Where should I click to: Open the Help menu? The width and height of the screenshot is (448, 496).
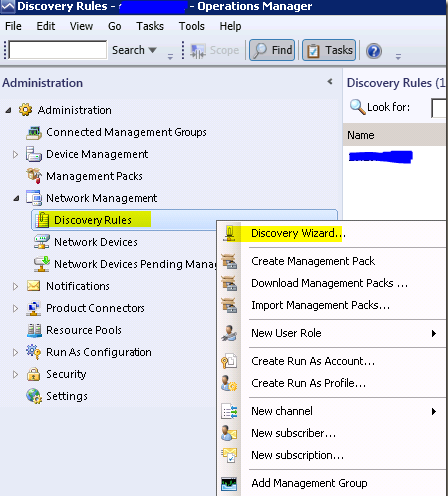click(x=230, y=26)
